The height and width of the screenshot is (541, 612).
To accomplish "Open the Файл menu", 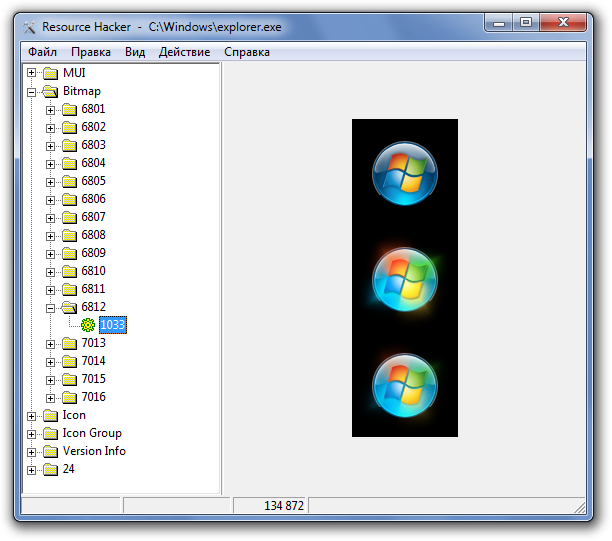I will (x=42, y=52).
